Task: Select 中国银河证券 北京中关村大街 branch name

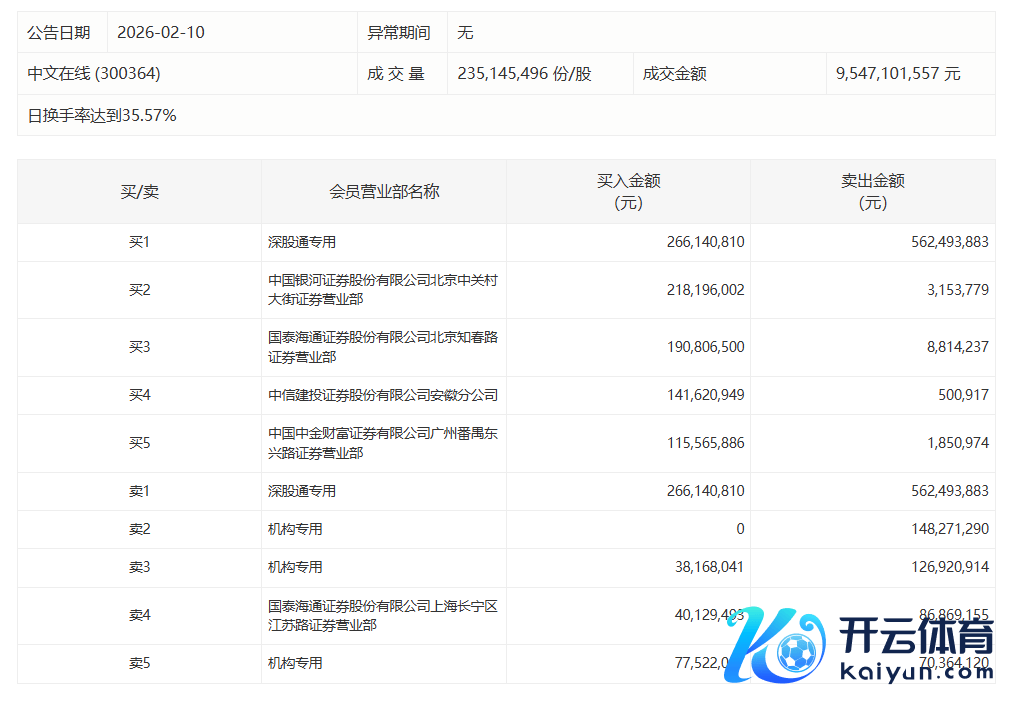Action: 382,290
